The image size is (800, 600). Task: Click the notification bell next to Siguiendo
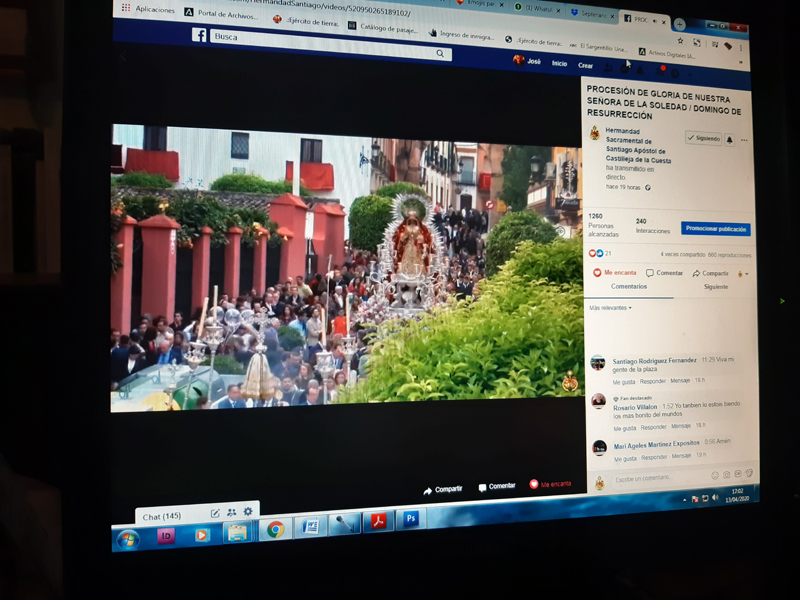729,140
